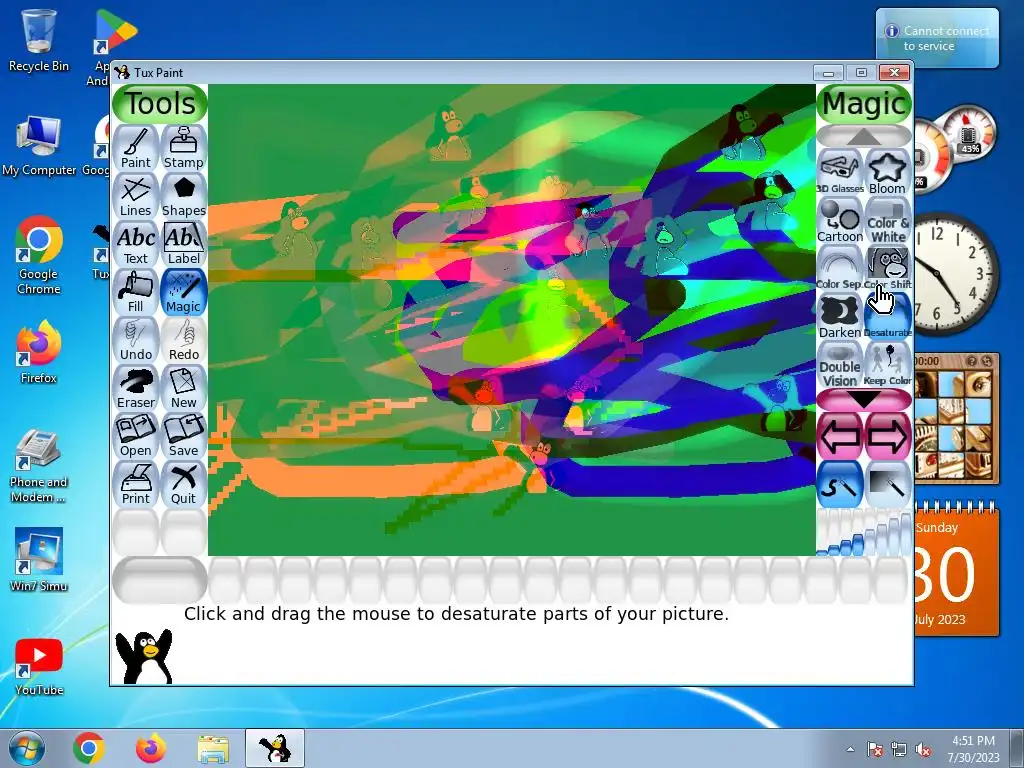Click the muted volume tray icon

tap(923, 749)
